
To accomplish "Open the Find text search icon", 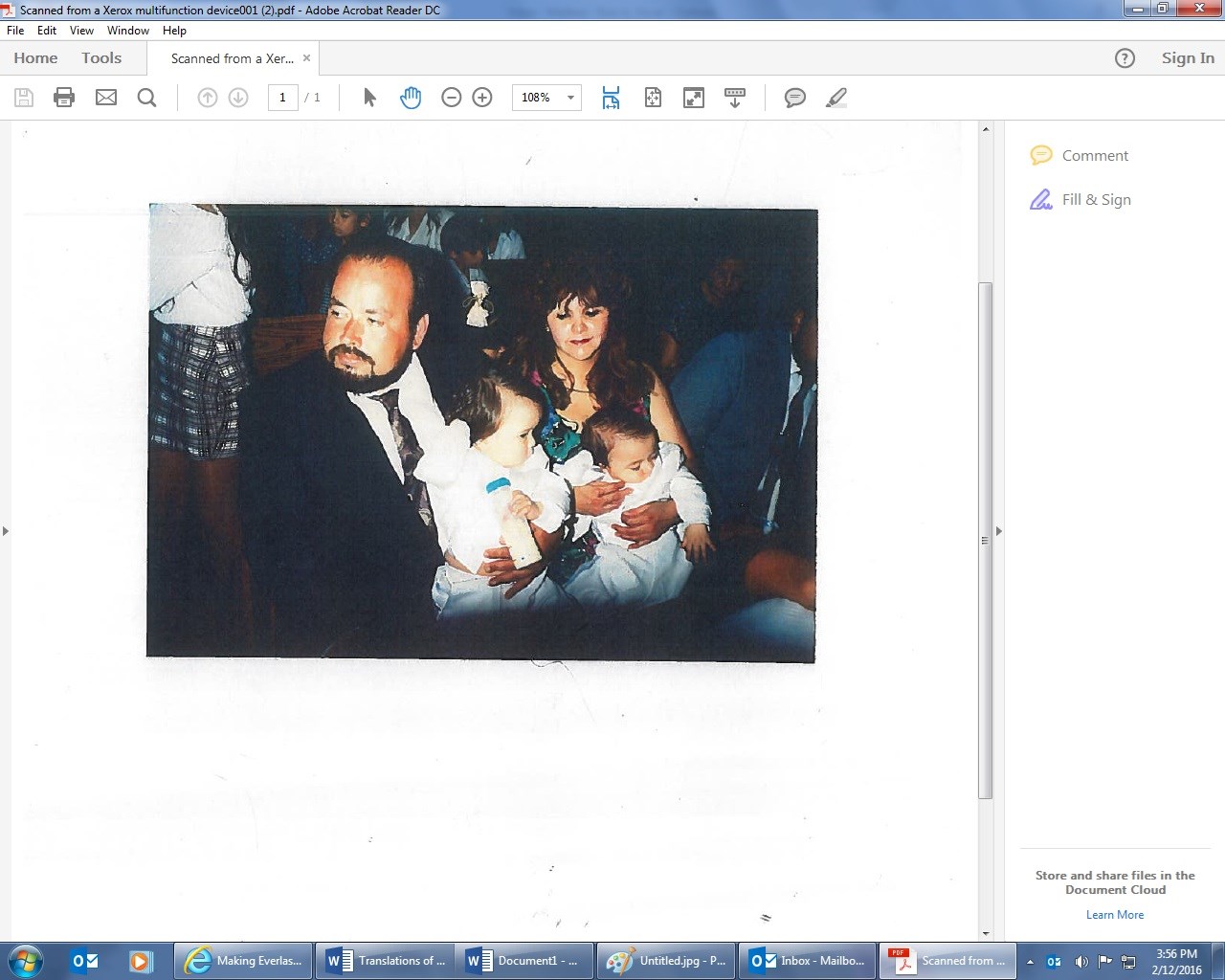I will 146,98.
